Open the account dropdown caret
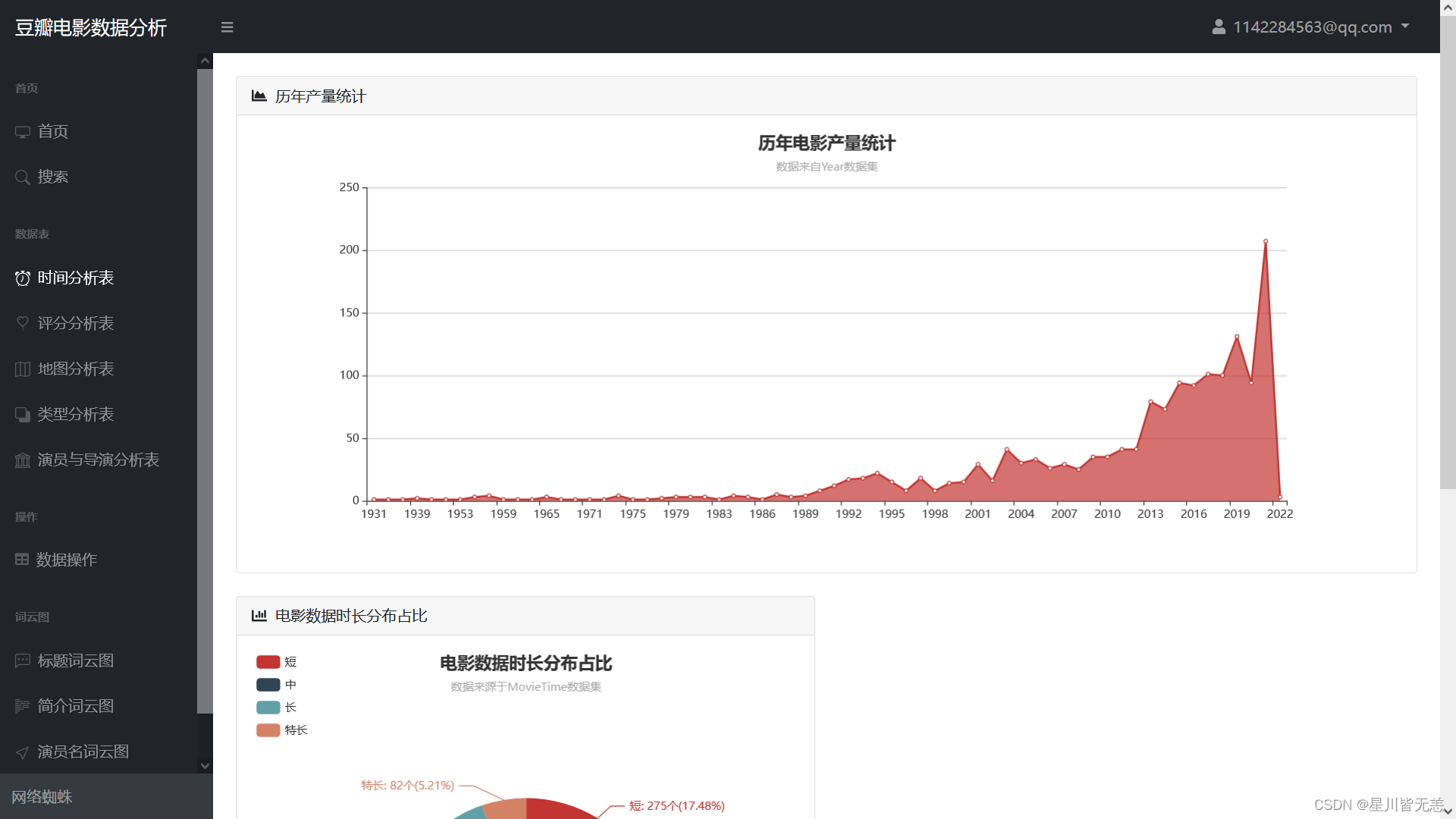1456x819 pixels. click(x=1405, y=27)
